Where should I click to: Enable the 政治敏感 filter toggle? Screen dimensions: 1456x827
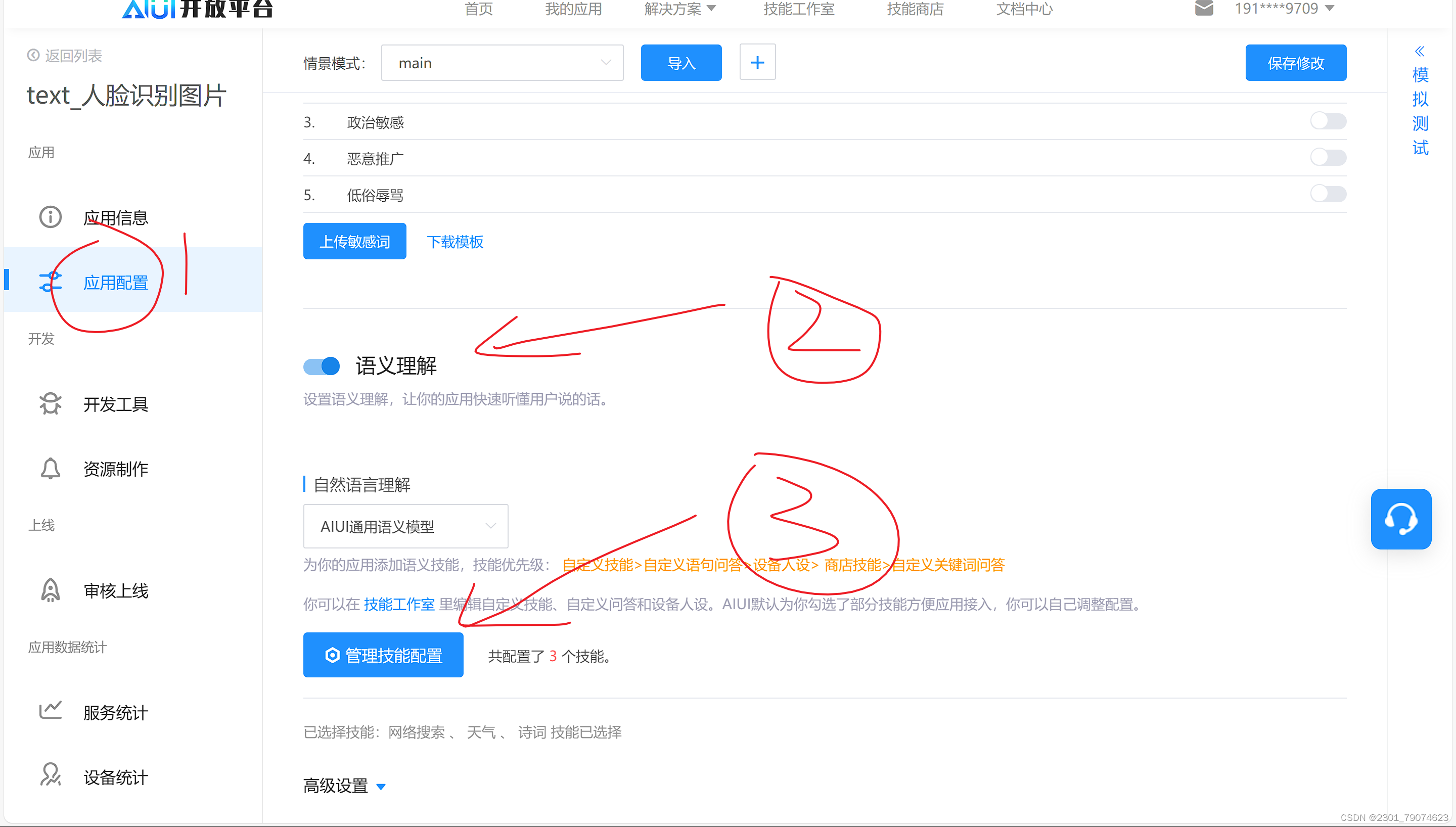pos(1328,120)
